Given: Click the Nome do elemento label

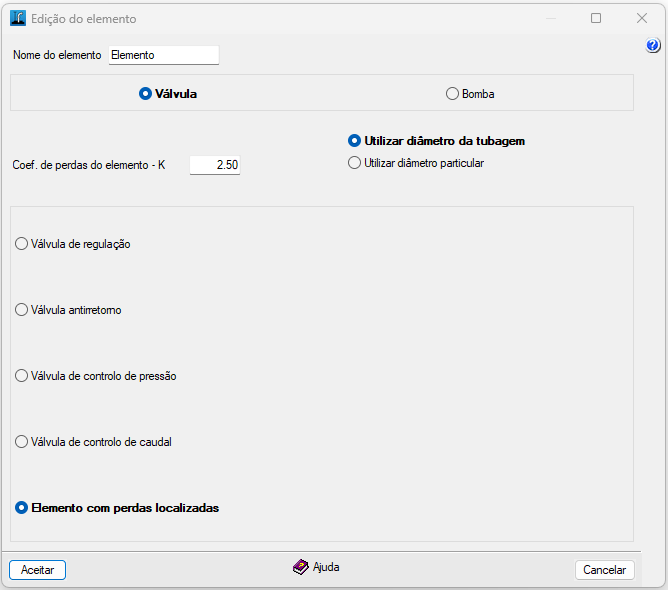Looking at the screenshot, I should coord(57,55).
